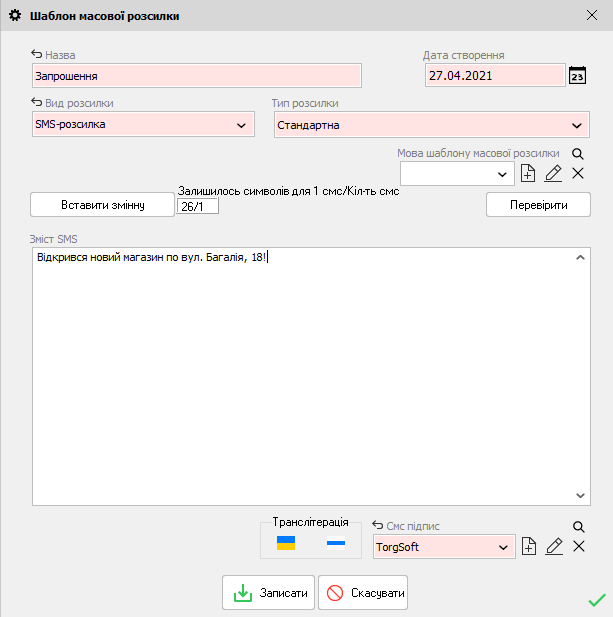Expand the template language dropdown
This screenshot has width=613, height=617.
pyautogui.click(x=502, y=174)
